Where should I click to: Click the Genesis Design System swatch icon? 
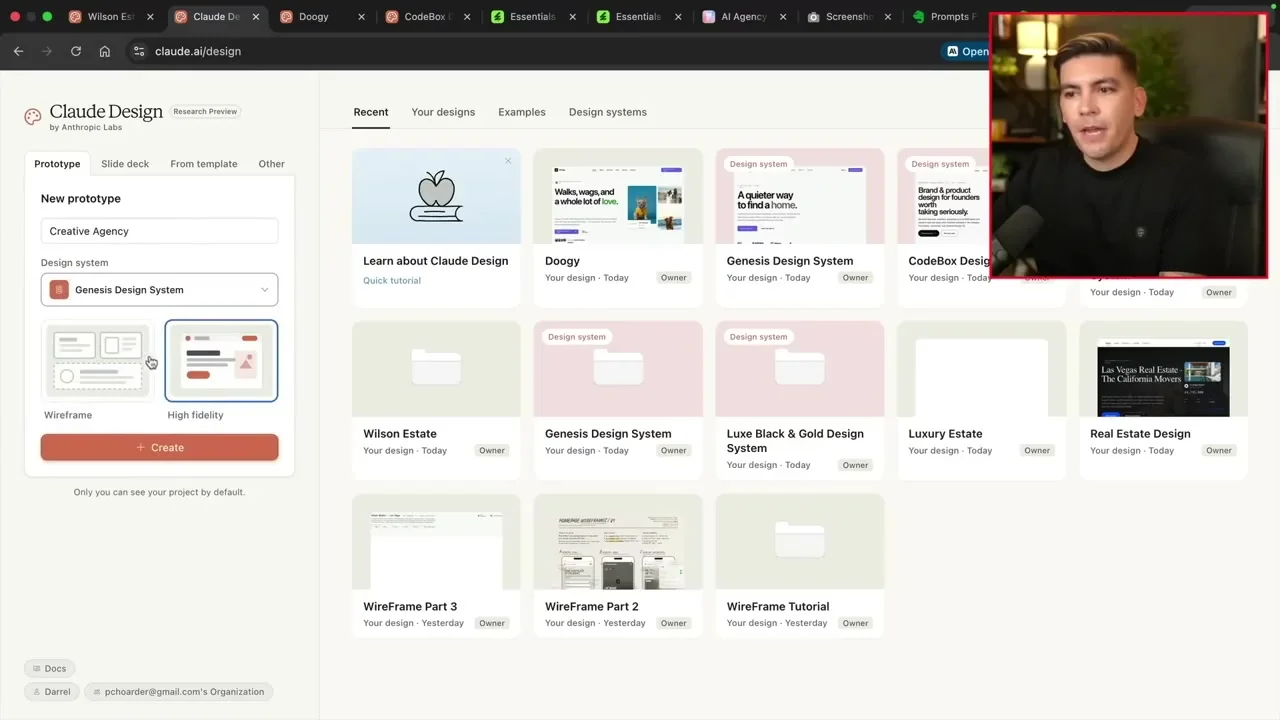click(x=59, y=290)
